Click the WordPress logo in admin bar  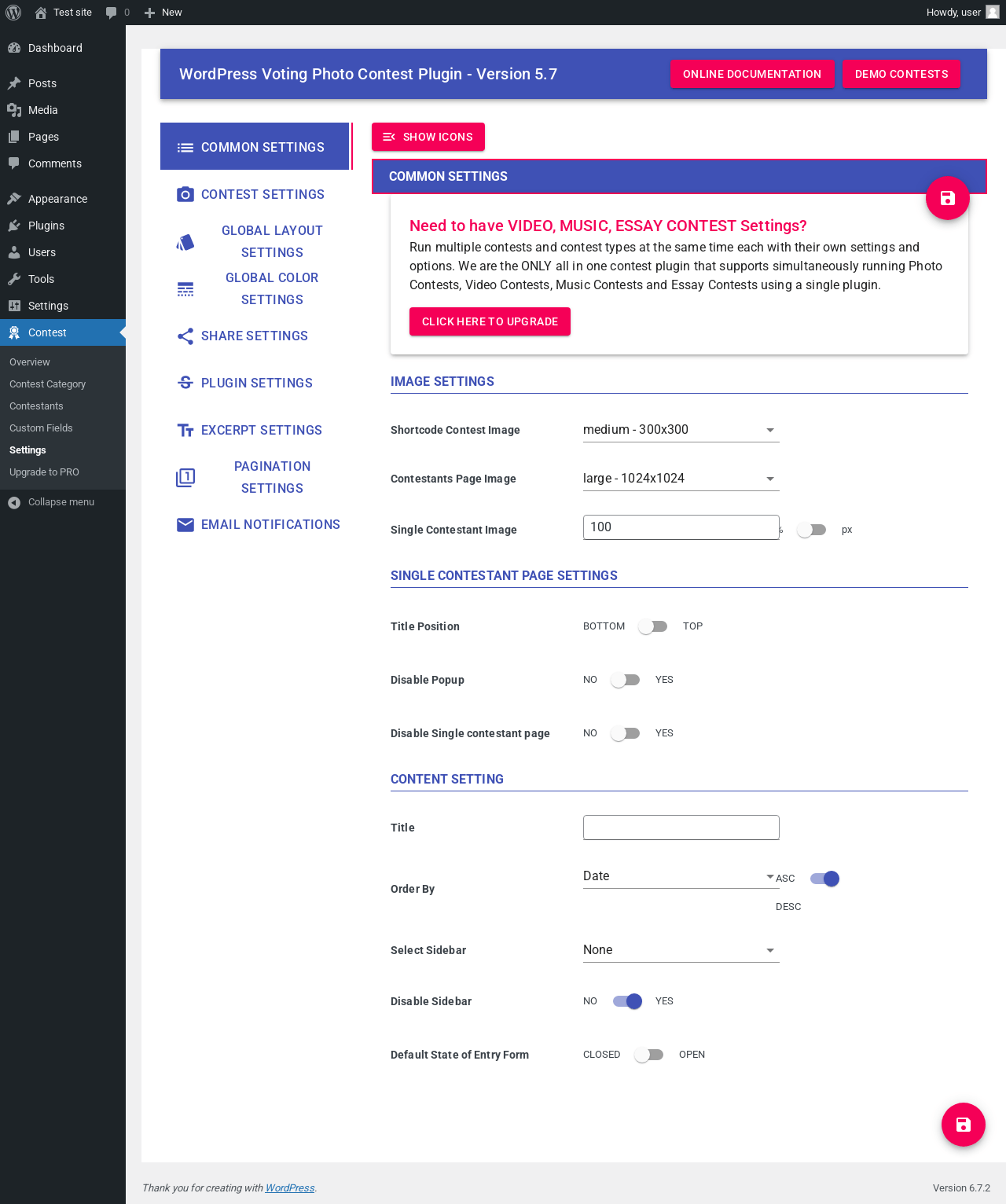(13, 13)
